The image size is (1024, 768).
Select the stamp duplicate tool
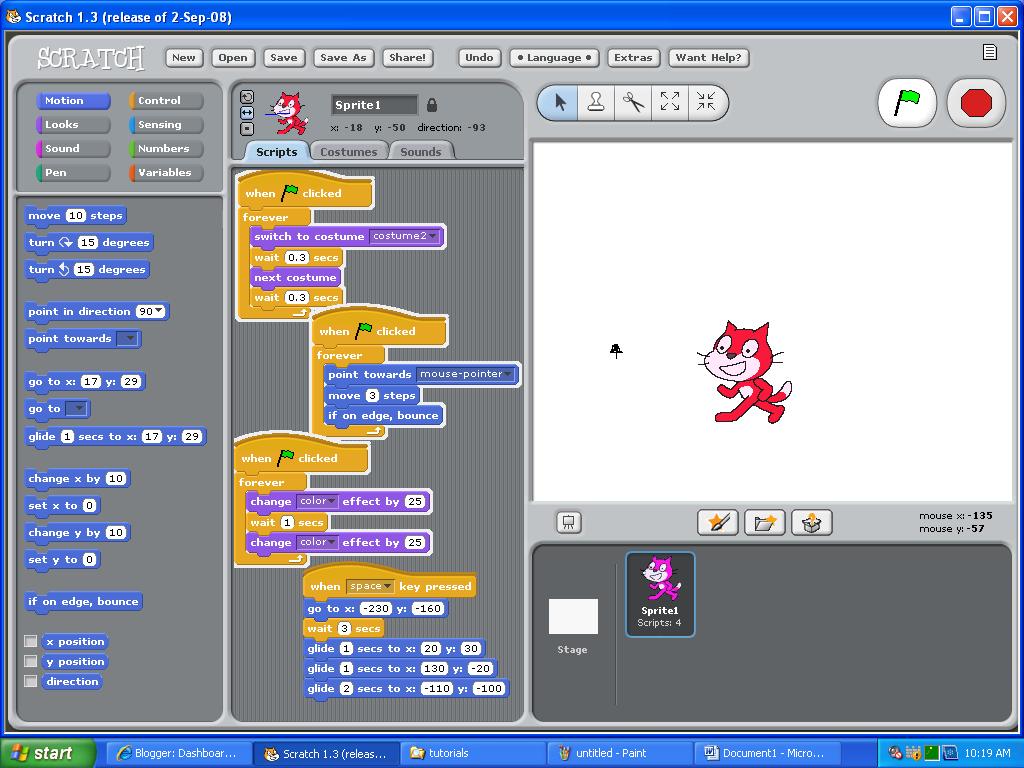point(596,103)
